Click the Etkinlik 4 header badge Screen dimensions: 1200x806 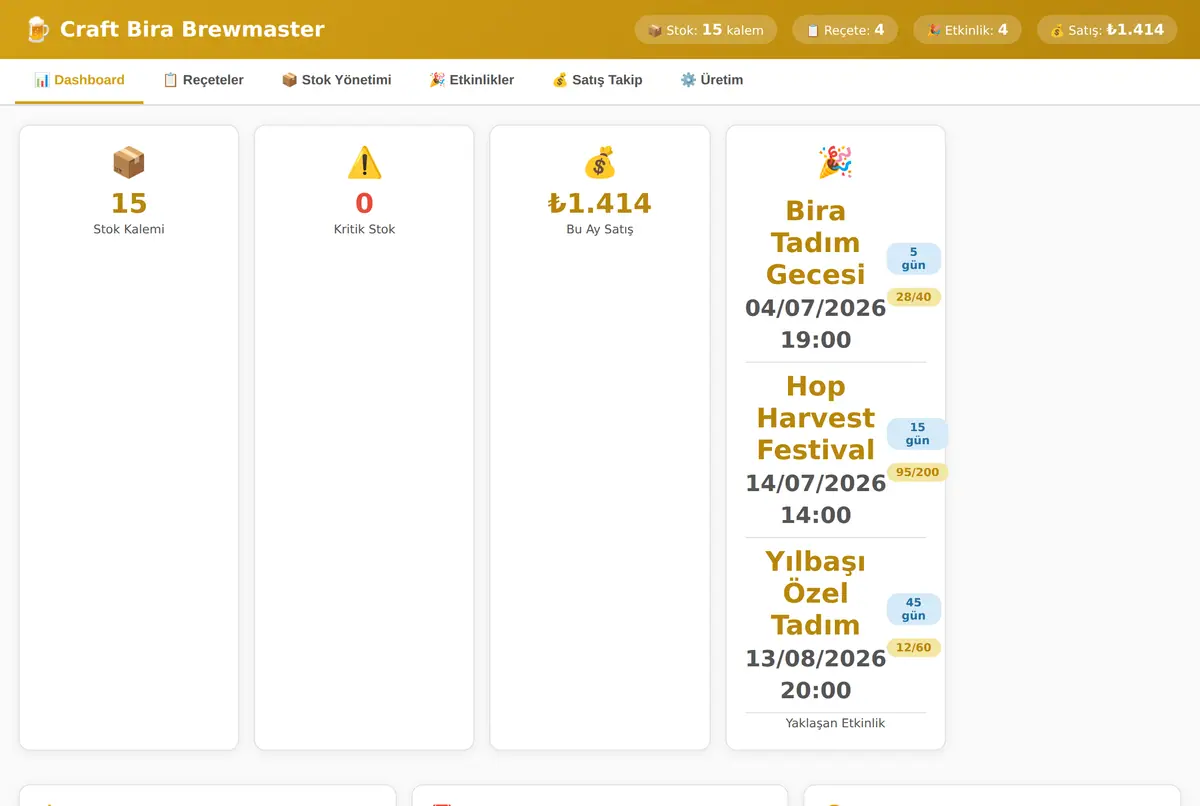coord(967,30)
